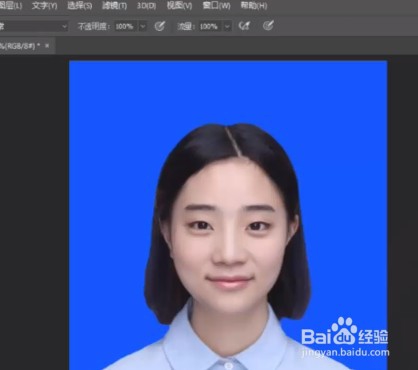Open the 不透明度 slider dropdown arrow
Image resolution: width=418 pixels, height=370 pixels.
click(143, 26)
